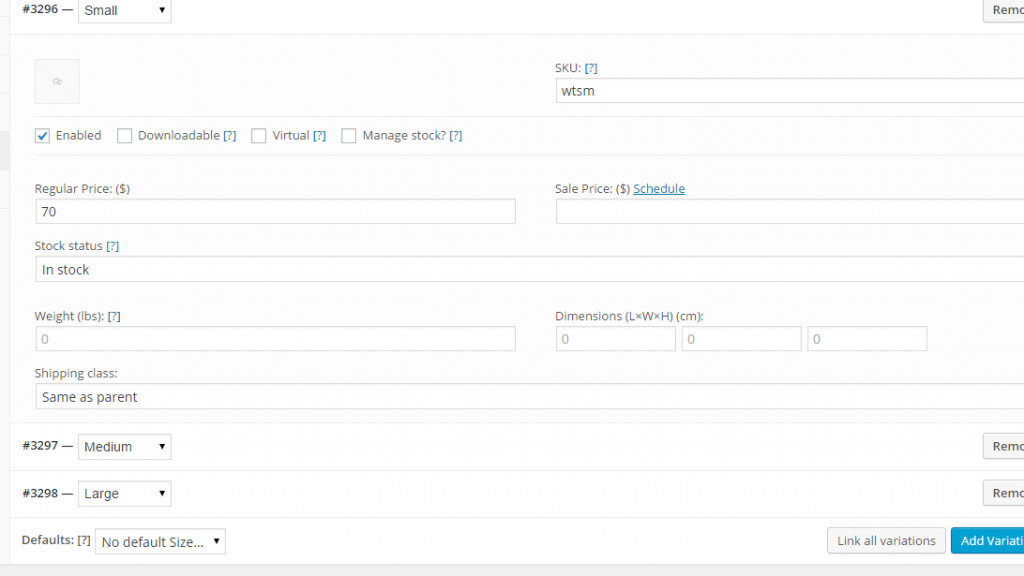The image size is (1024, 576).
Task: Check the Manage stock? checkbox
Action: 349,136
